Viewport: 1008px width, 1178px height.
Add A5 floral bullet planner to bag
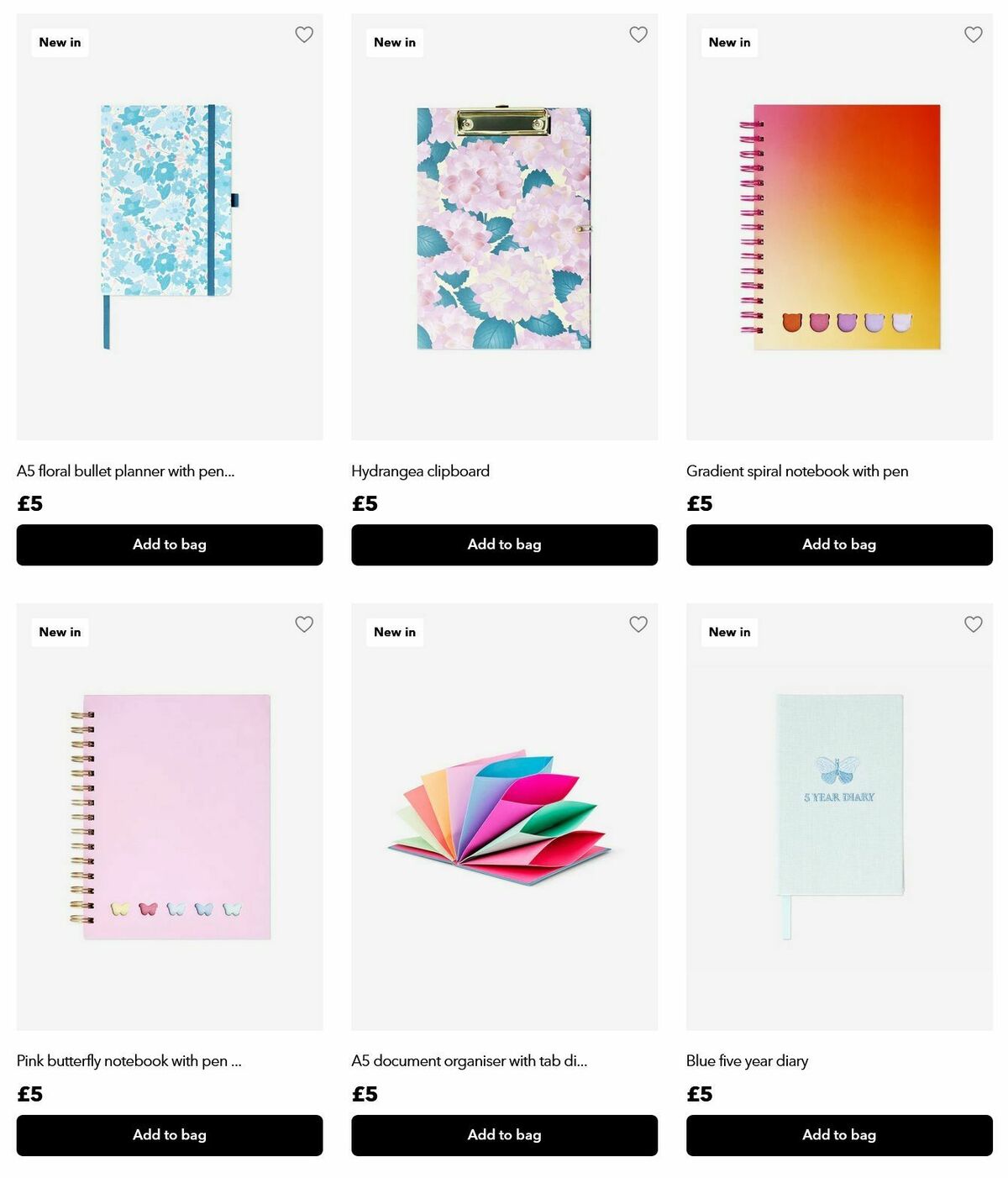pos(170,544)
